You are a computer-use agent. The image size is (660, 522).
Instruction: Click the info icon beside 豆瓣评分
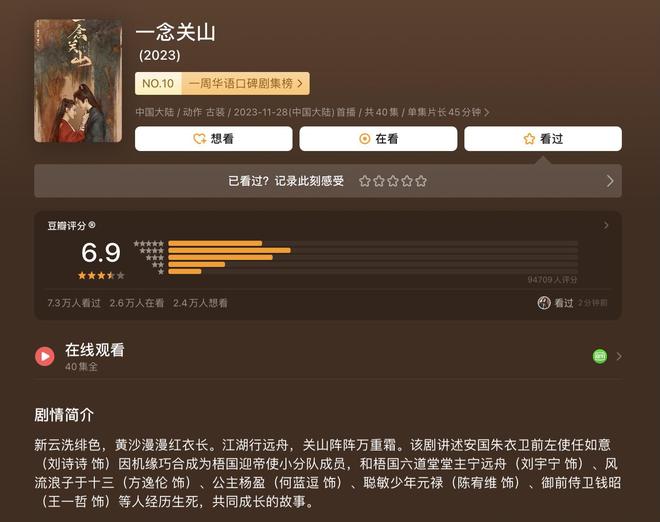click(x=92, y=225)
